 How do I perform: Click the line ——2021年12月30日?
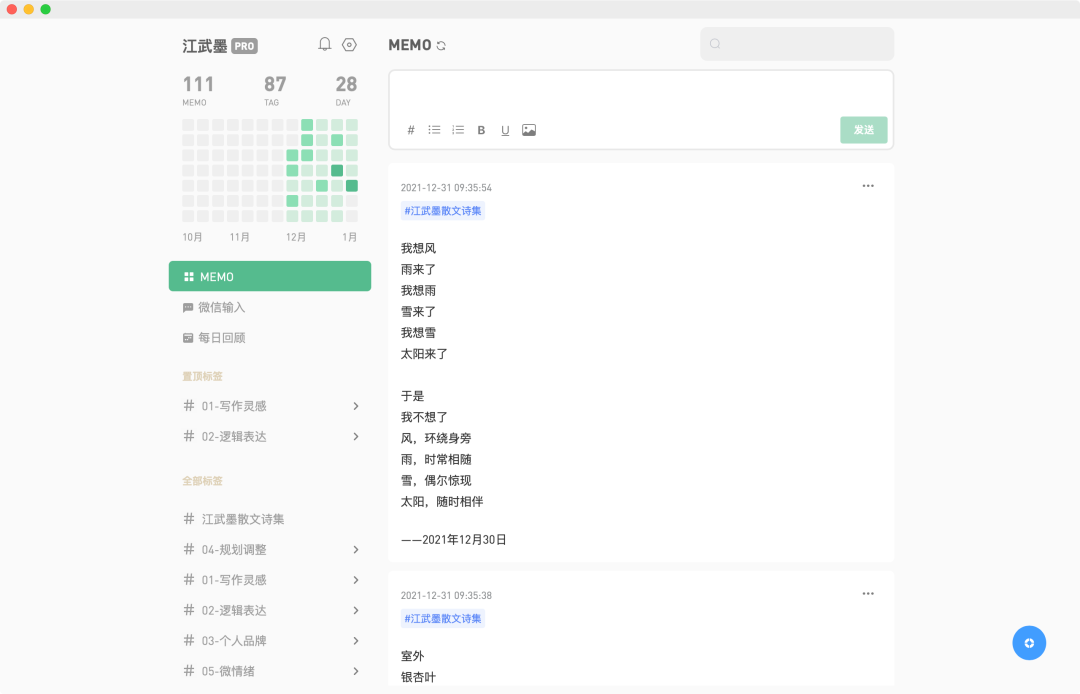[x=454, y=540]
